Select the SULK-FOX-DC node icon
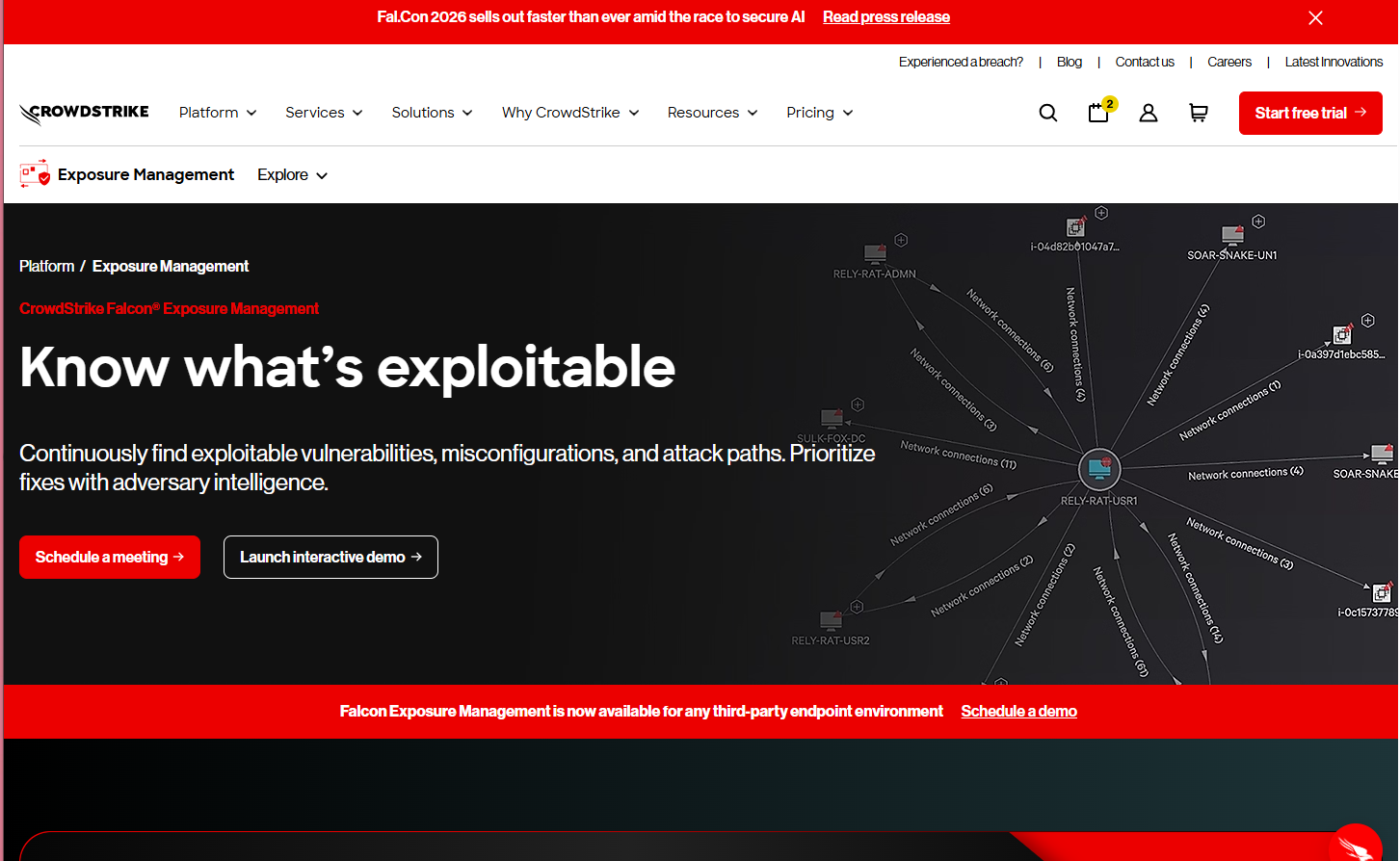Screen dimensions: 1400x861 pyautogui.click(x=832, y=418)
